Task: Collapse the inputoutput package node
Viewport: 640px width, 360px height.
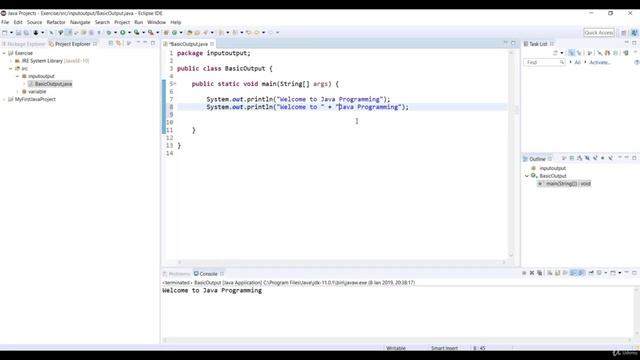Action: click(x=18, y=76)
